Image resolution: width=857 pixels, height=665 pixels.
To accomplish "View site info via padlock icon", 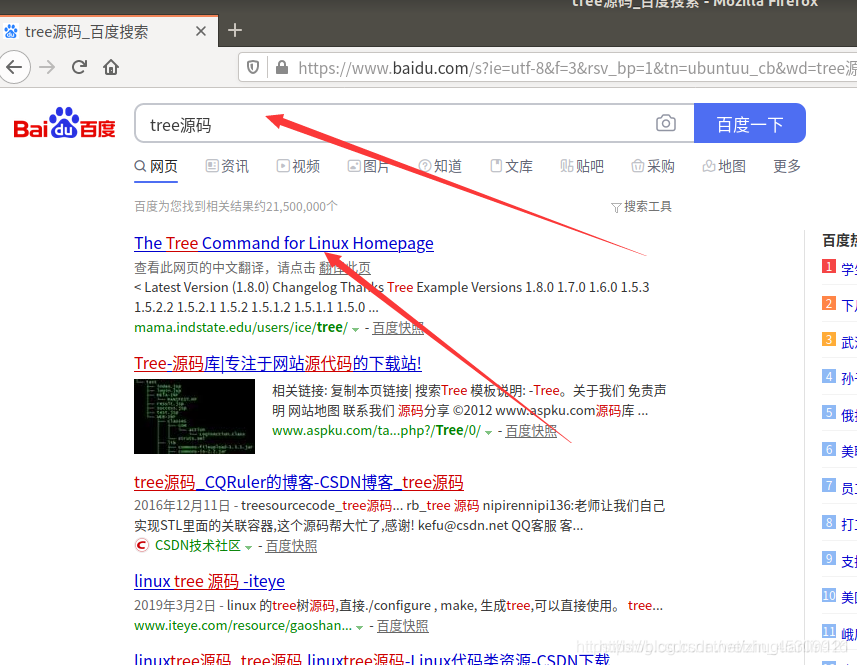I will [281, 67].
